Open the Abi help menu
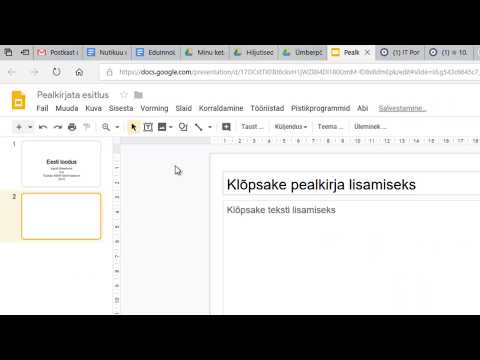Image resolution: width=480 pixels, height=360 pixels. click(363, 108)
